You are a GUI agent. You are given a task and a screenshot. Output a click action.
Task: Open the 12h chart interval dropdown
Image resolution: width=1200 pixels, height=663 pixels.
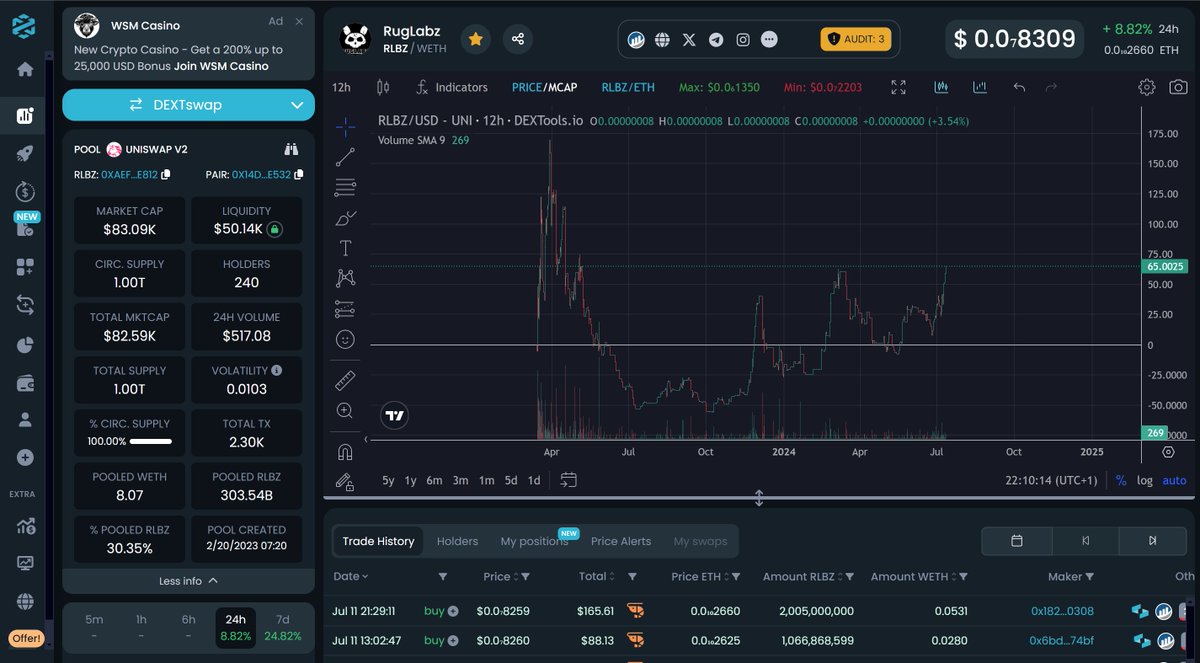click(342, 87)
